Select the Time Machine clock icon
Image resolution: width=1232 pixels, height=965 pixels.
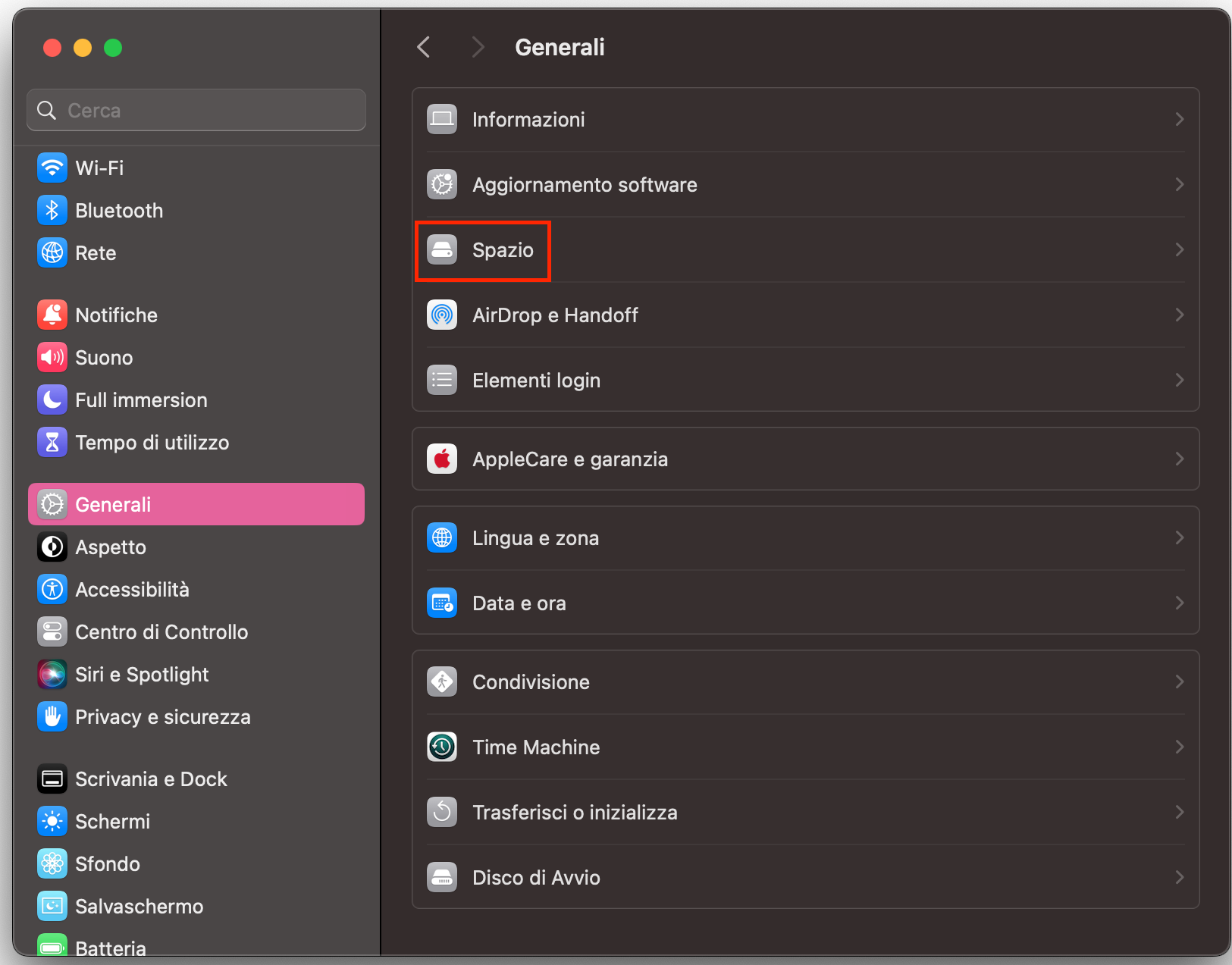(x=442, y=747)
